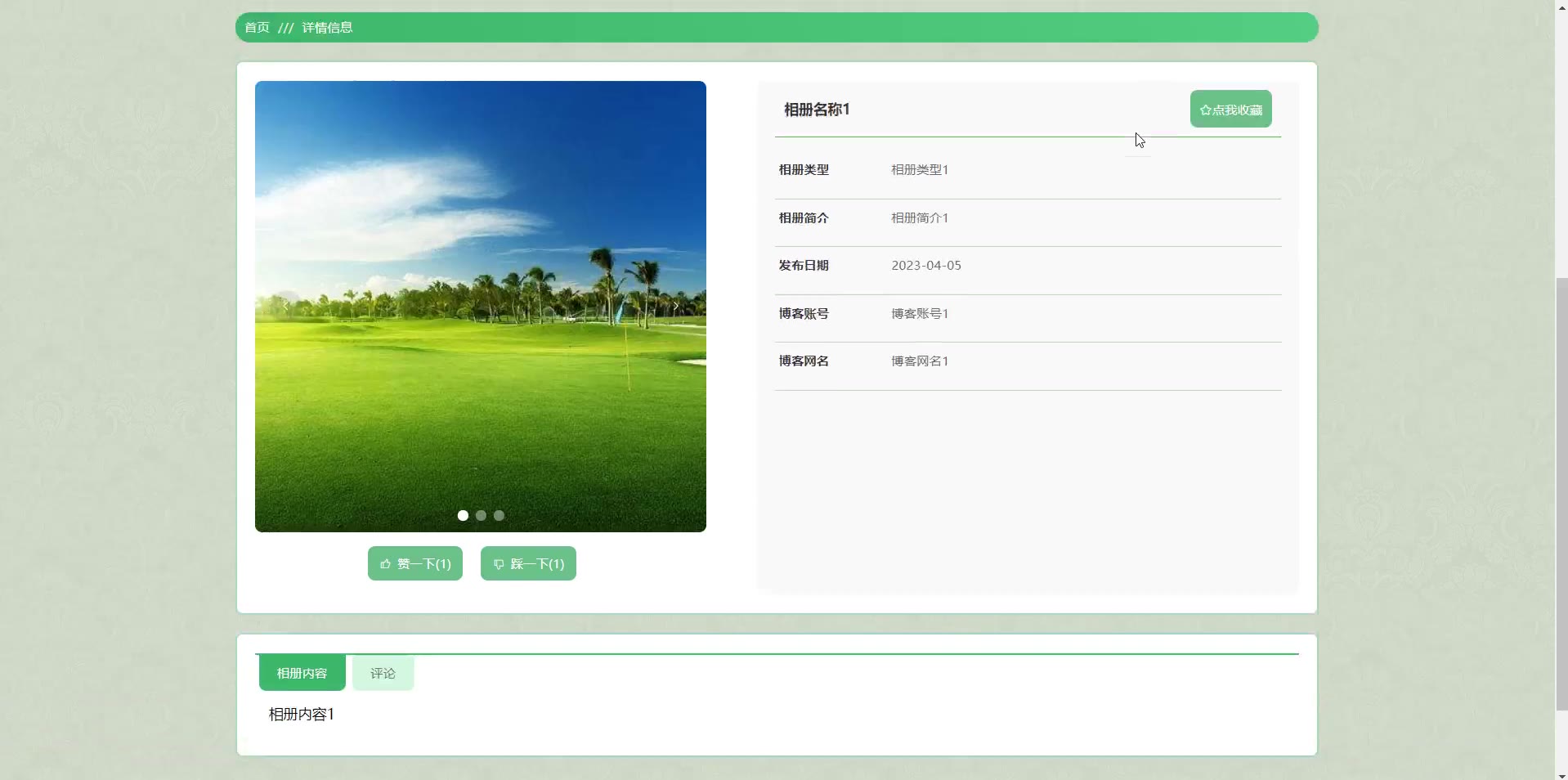
Task: Click the content text 相册内容1
Action: 301,714
